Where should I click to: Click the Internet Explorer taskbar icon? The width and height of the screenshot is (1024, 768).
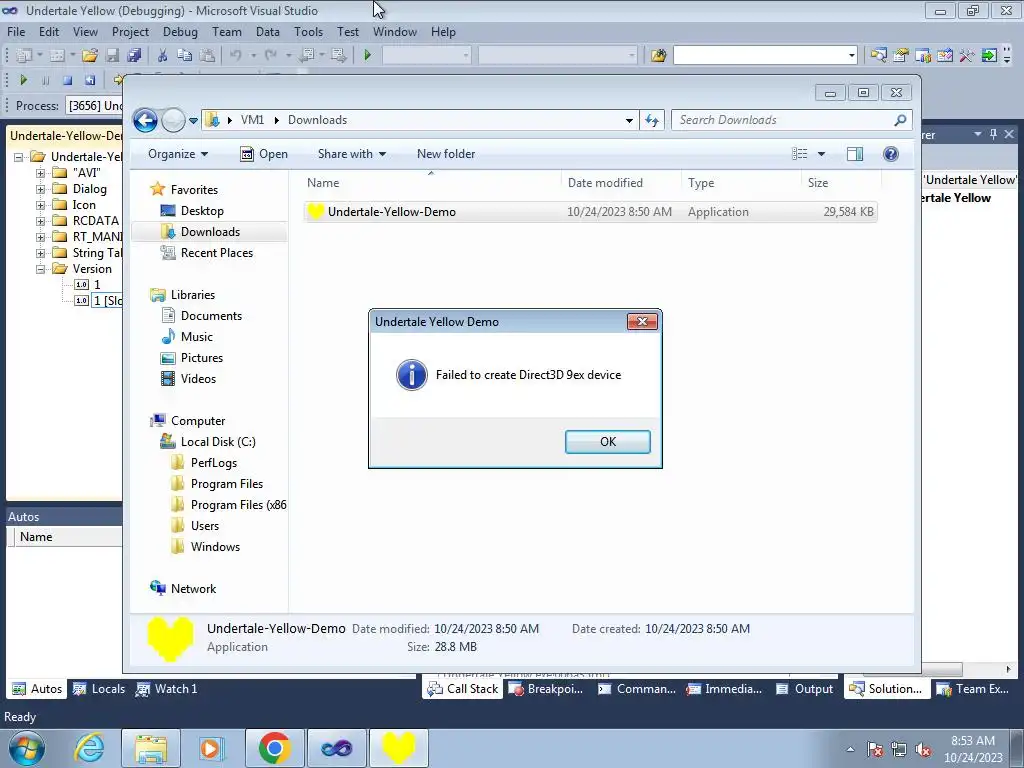tap(89, 748)
